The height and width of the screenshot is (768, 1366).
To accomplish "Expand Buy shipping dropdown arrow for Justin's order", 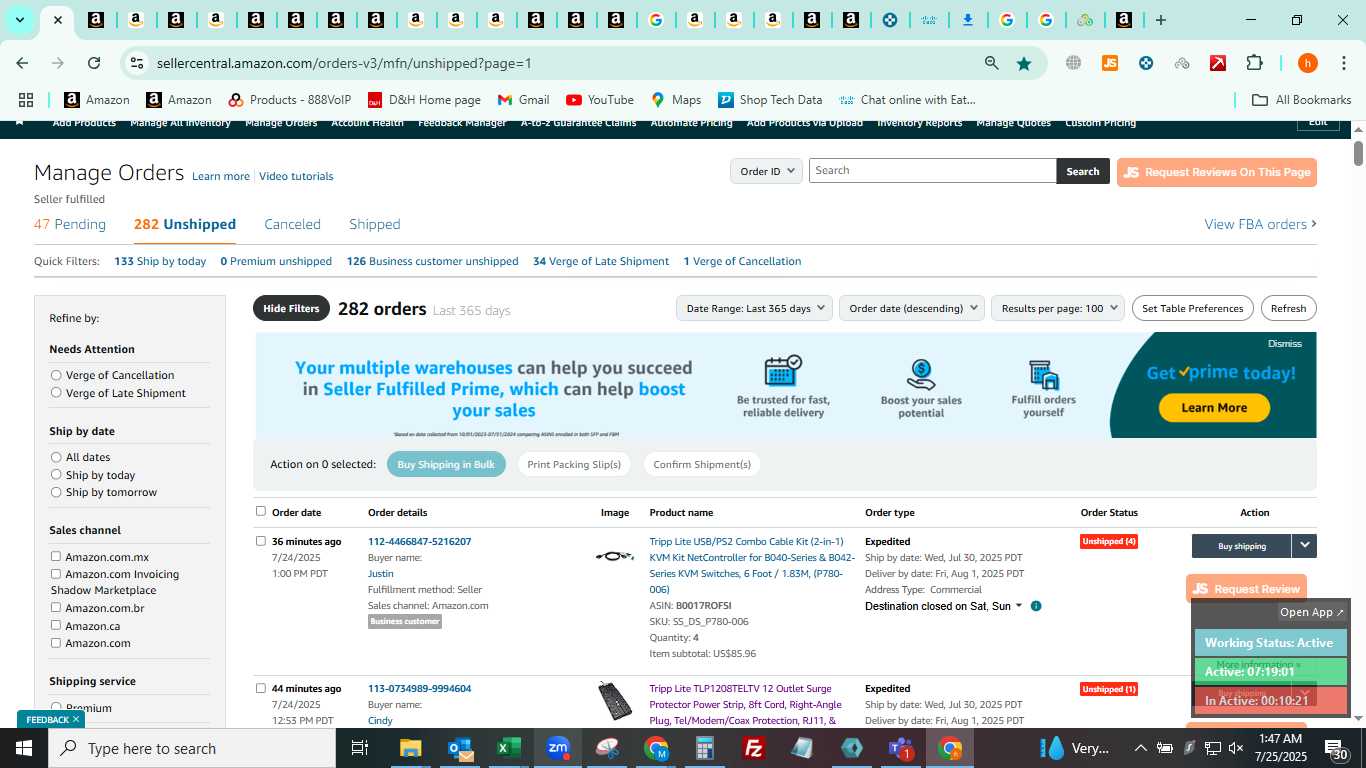I will point(1304,546).
